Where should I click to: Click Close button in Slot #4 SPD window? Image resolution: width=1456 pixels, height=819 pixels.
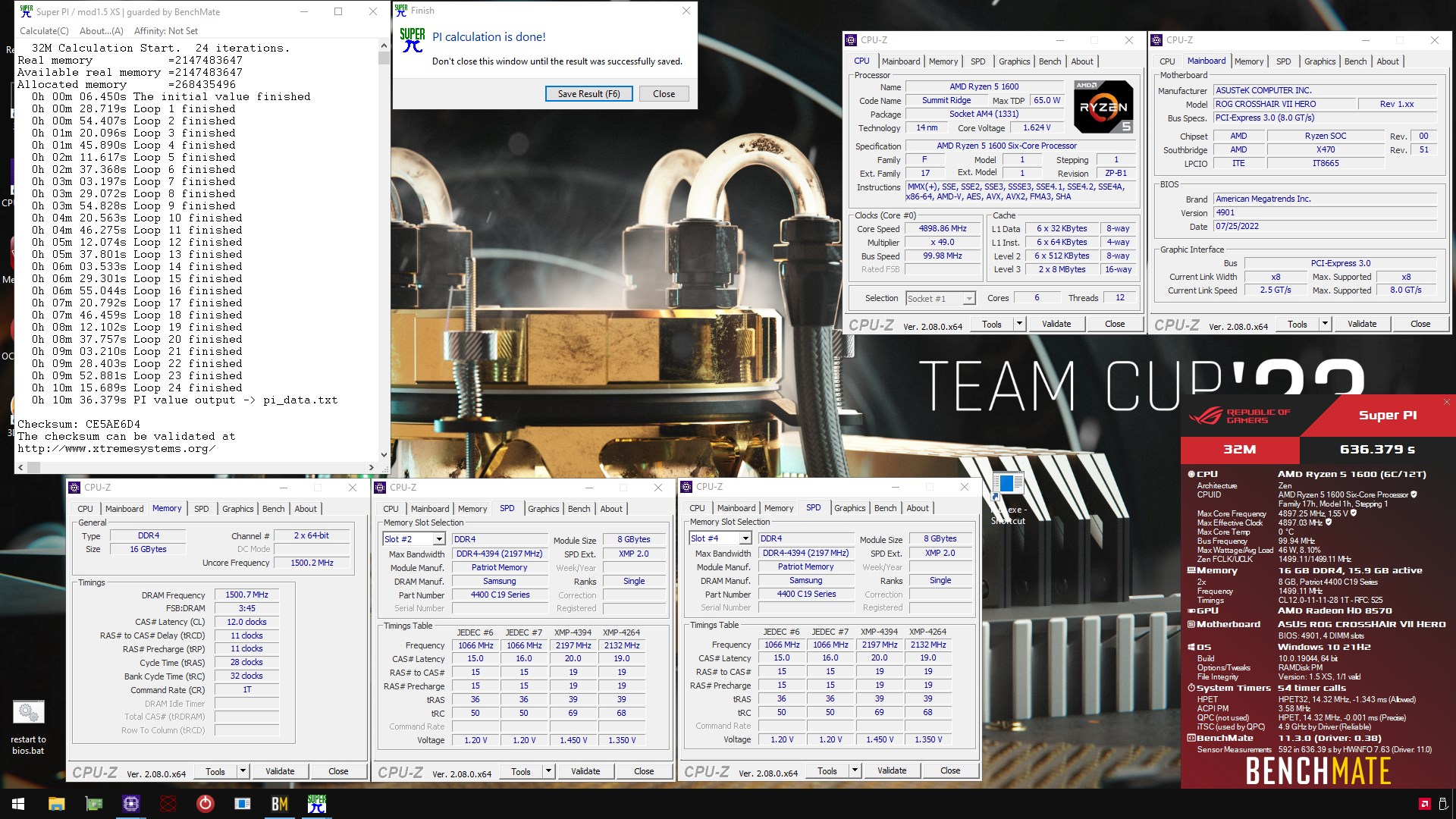point(950,770)
